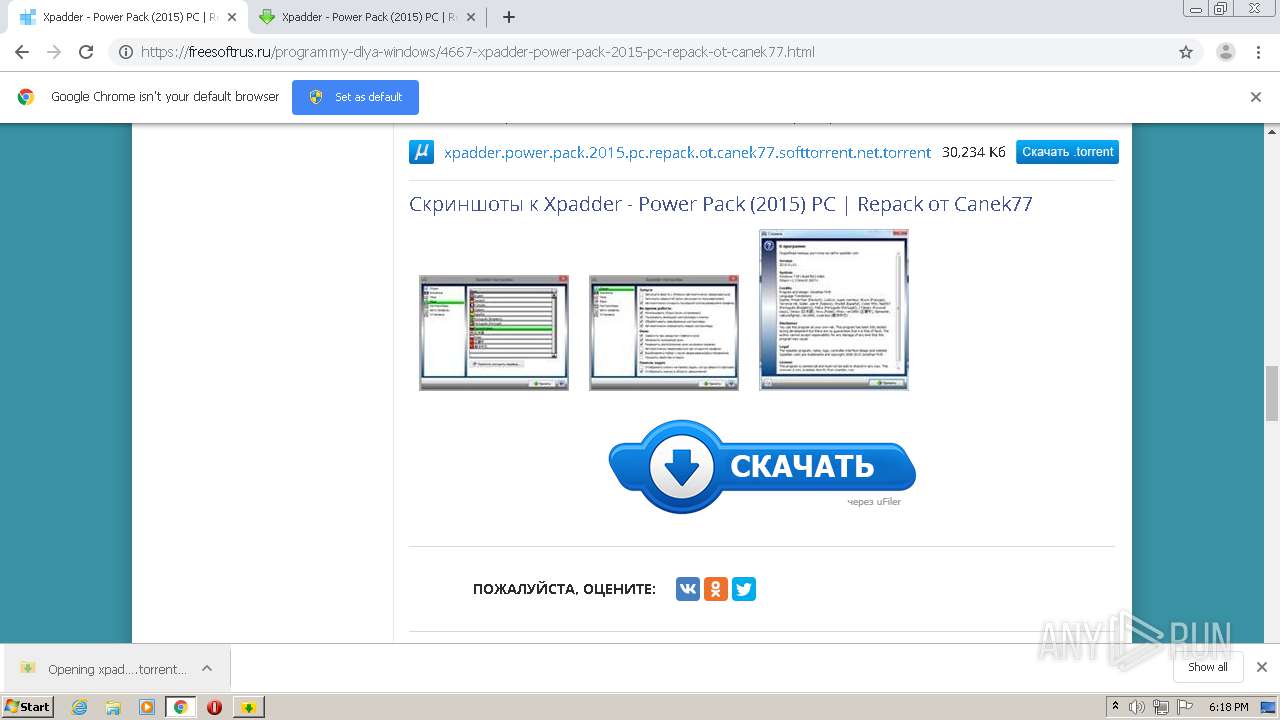Screen dimensions: 1280x720
Task: View site information icon in address bar
Action: (x=126, y=52)
